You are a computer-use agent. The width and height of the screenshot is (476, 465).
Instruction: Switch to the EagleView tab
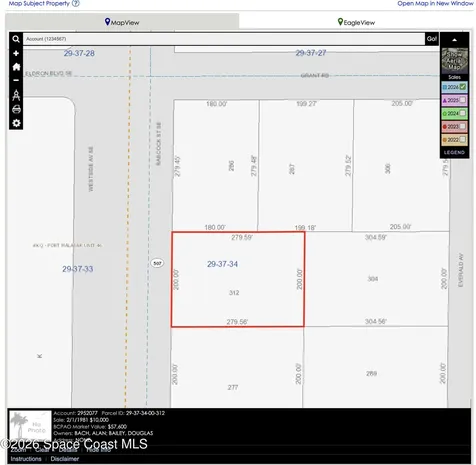pos(356,22)
